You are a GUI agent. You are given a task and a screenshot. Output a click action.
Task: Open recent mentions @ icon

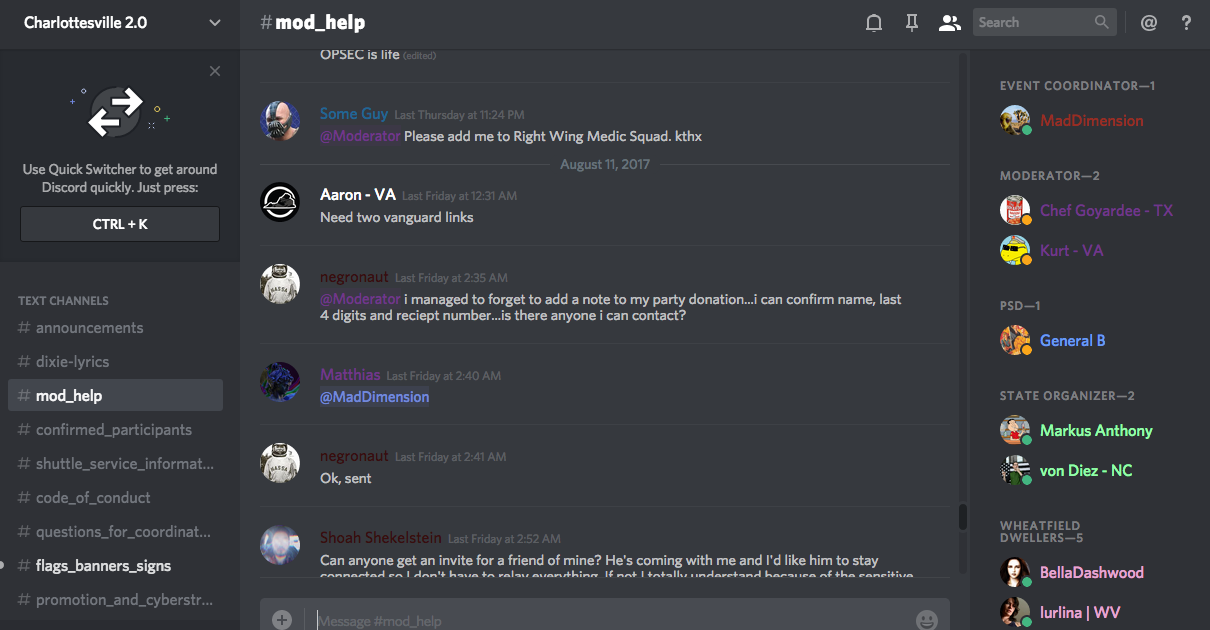click(x=1149, y=22)
